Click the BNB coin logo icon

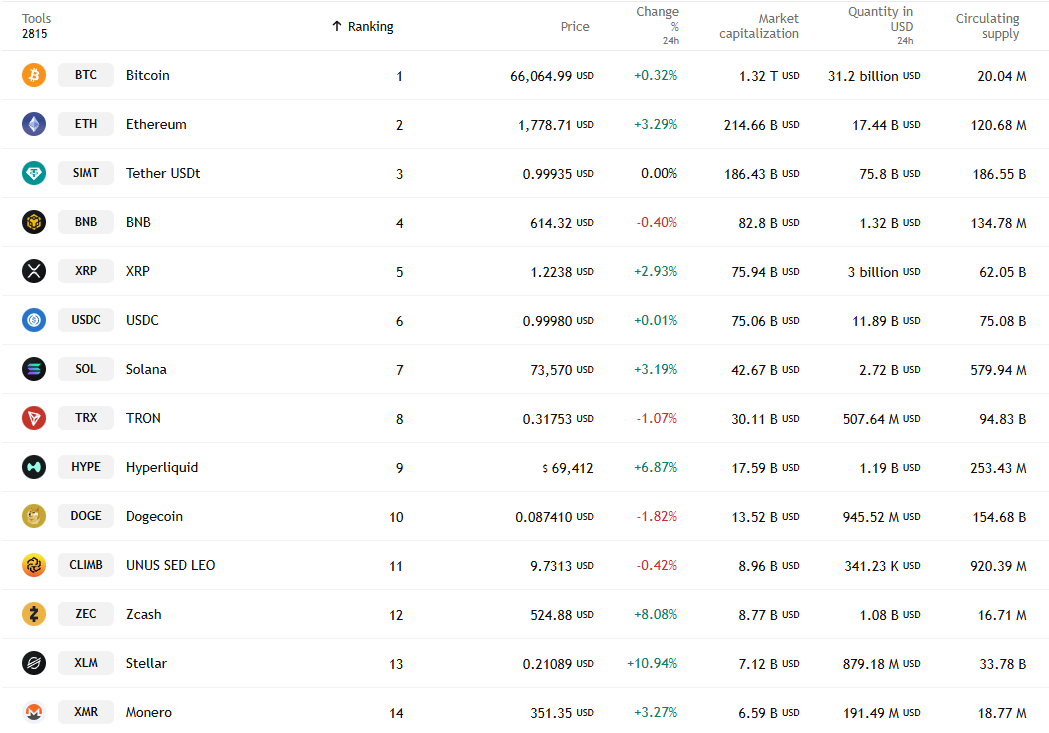tap(34, 222)
